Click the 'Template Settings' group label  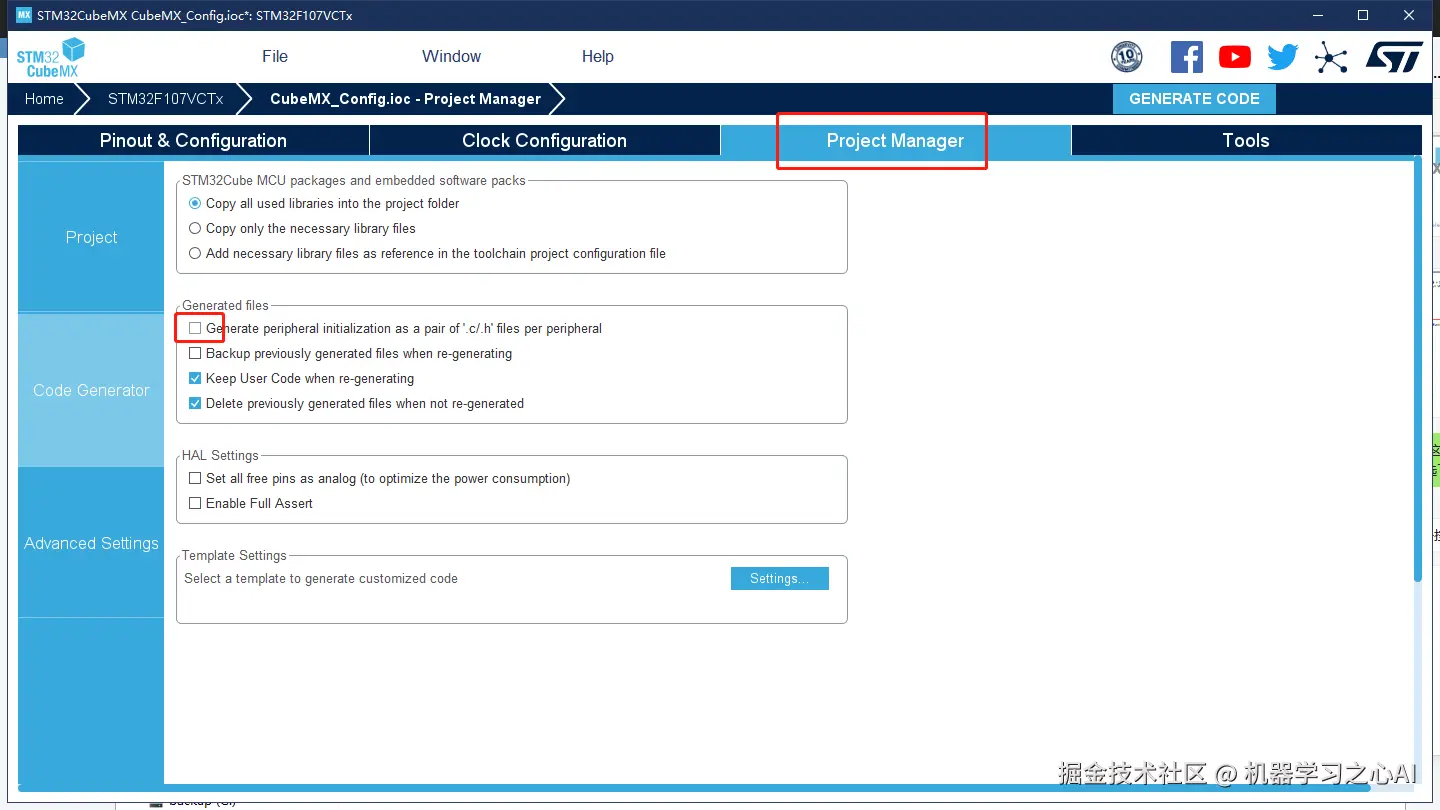pos(234,555)
